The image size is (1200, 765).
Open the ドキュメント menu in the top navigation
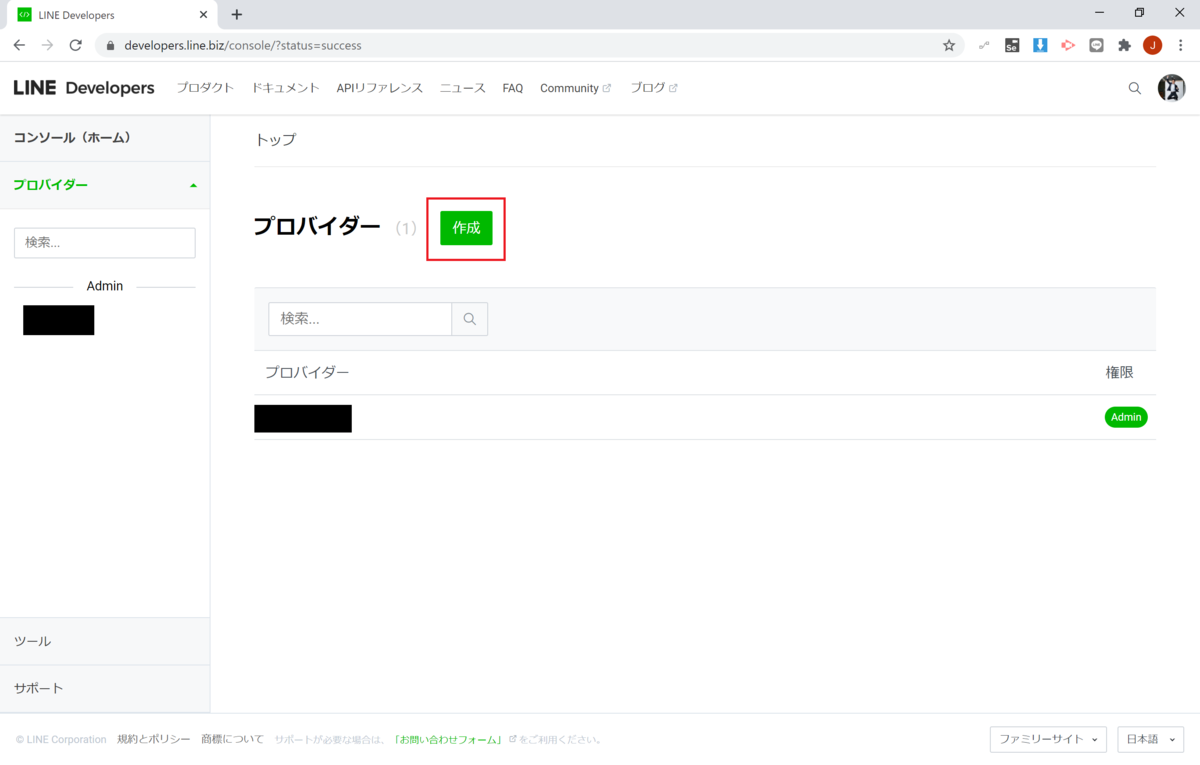tap(285, 88)
